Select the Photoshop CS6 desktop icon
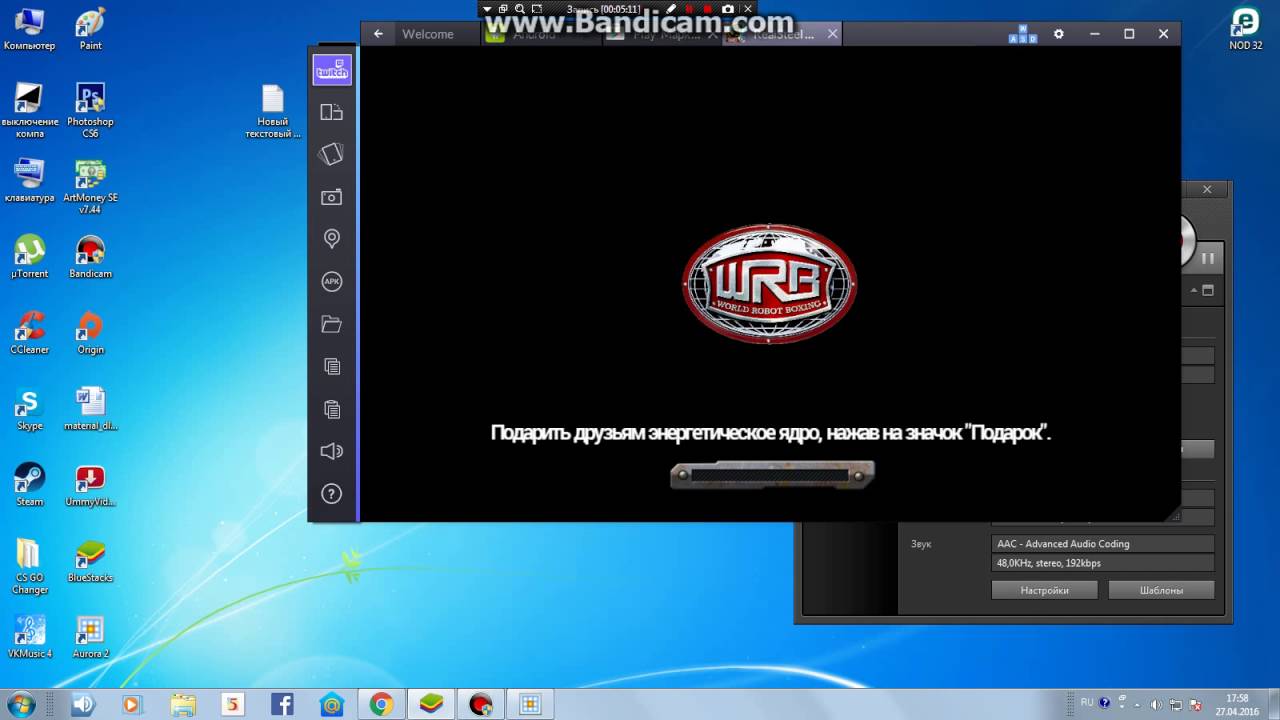Viewport: 1280px width, 720px height. [x=90, y=110]
